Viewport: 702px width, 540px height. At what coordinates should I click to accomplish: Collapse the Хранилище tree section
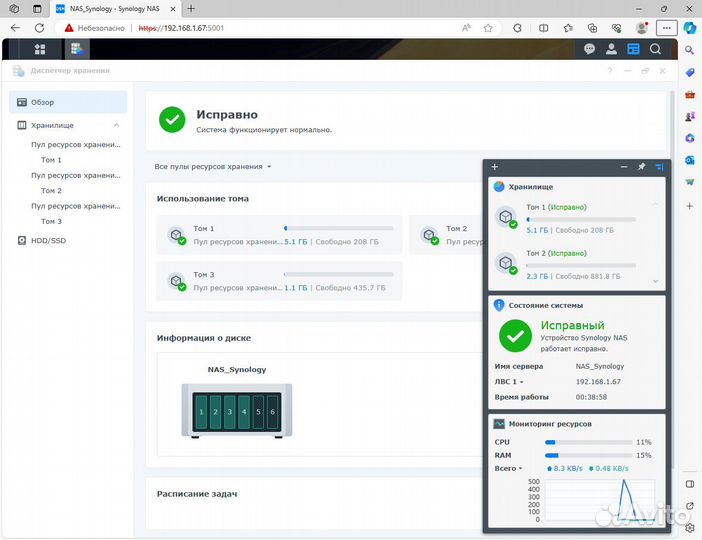[x=116, y=125]
